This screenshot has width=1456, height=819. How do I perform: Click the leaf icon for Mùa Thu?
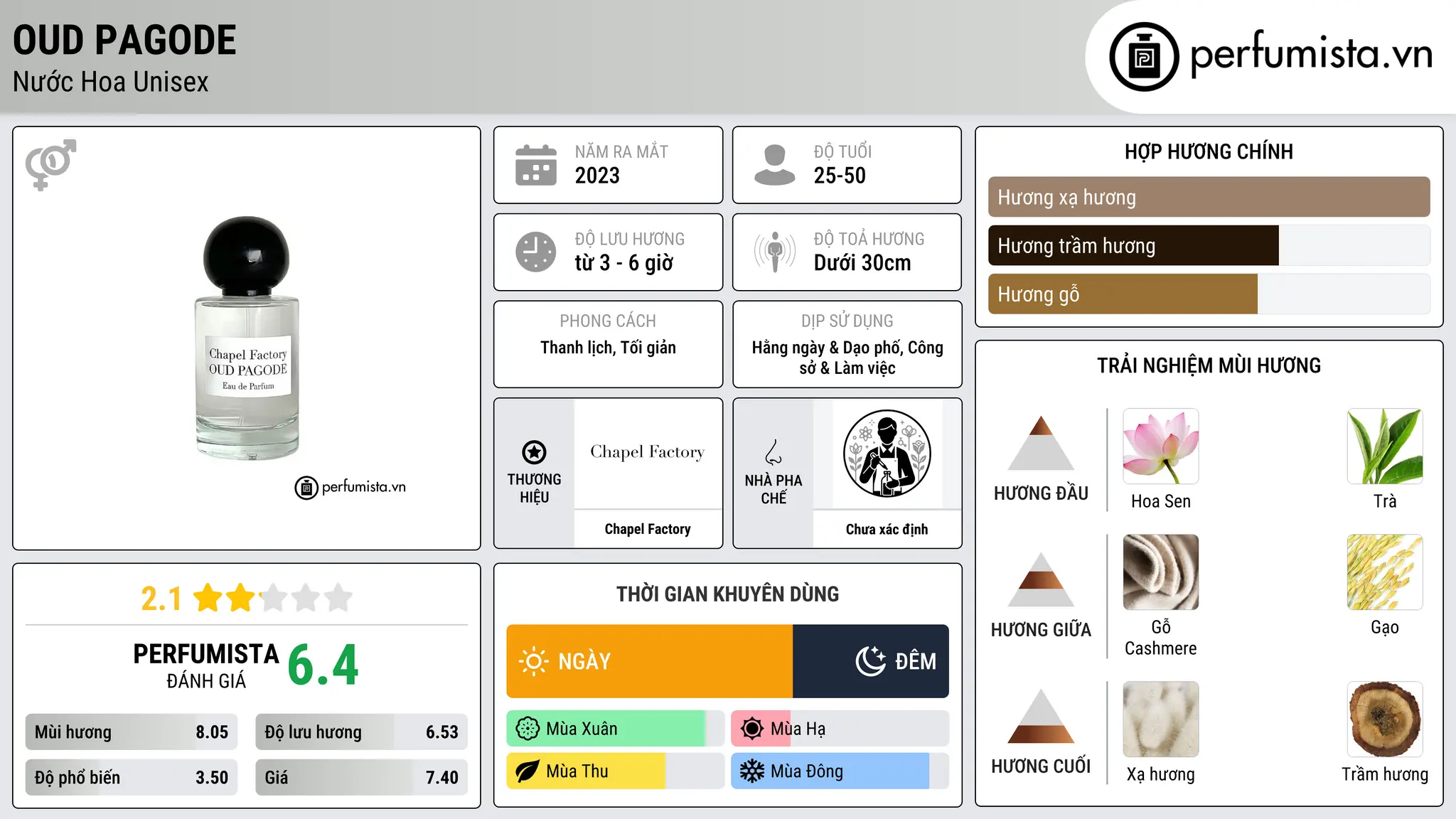coord(528,771)
